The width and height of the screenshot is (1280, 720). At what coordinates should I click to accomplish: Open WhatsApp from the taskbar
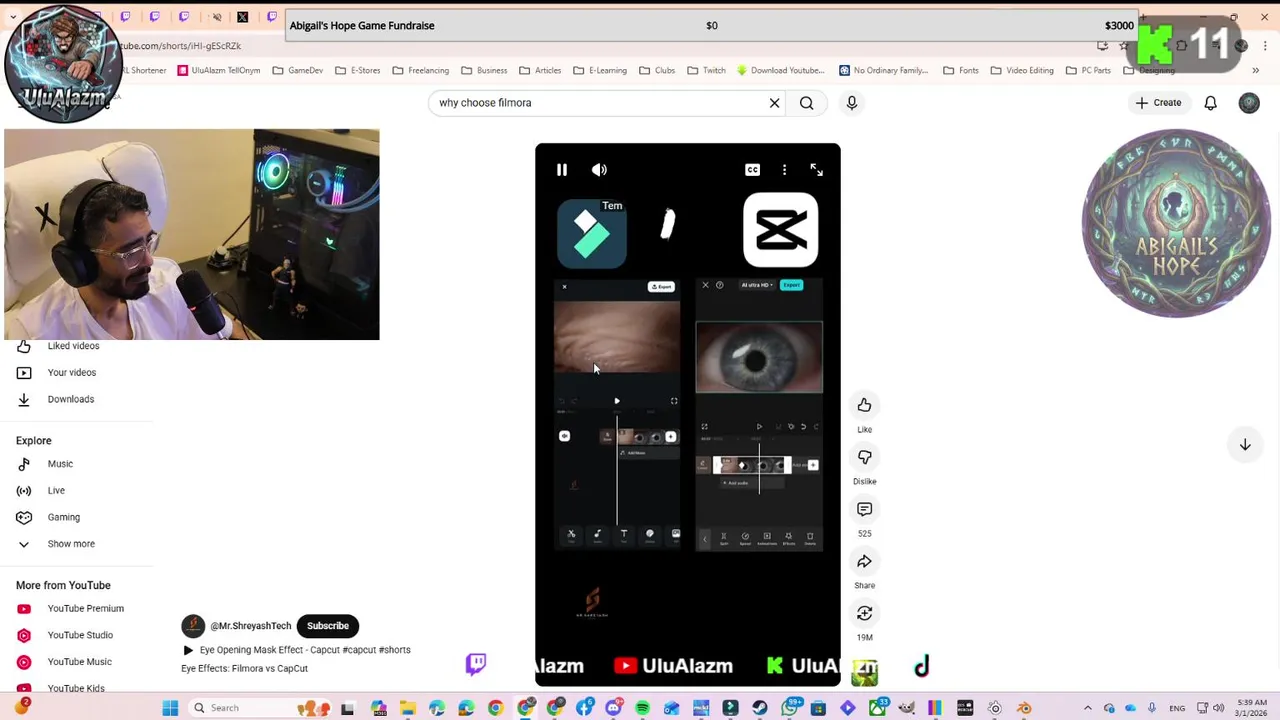(x=789, y=708)
